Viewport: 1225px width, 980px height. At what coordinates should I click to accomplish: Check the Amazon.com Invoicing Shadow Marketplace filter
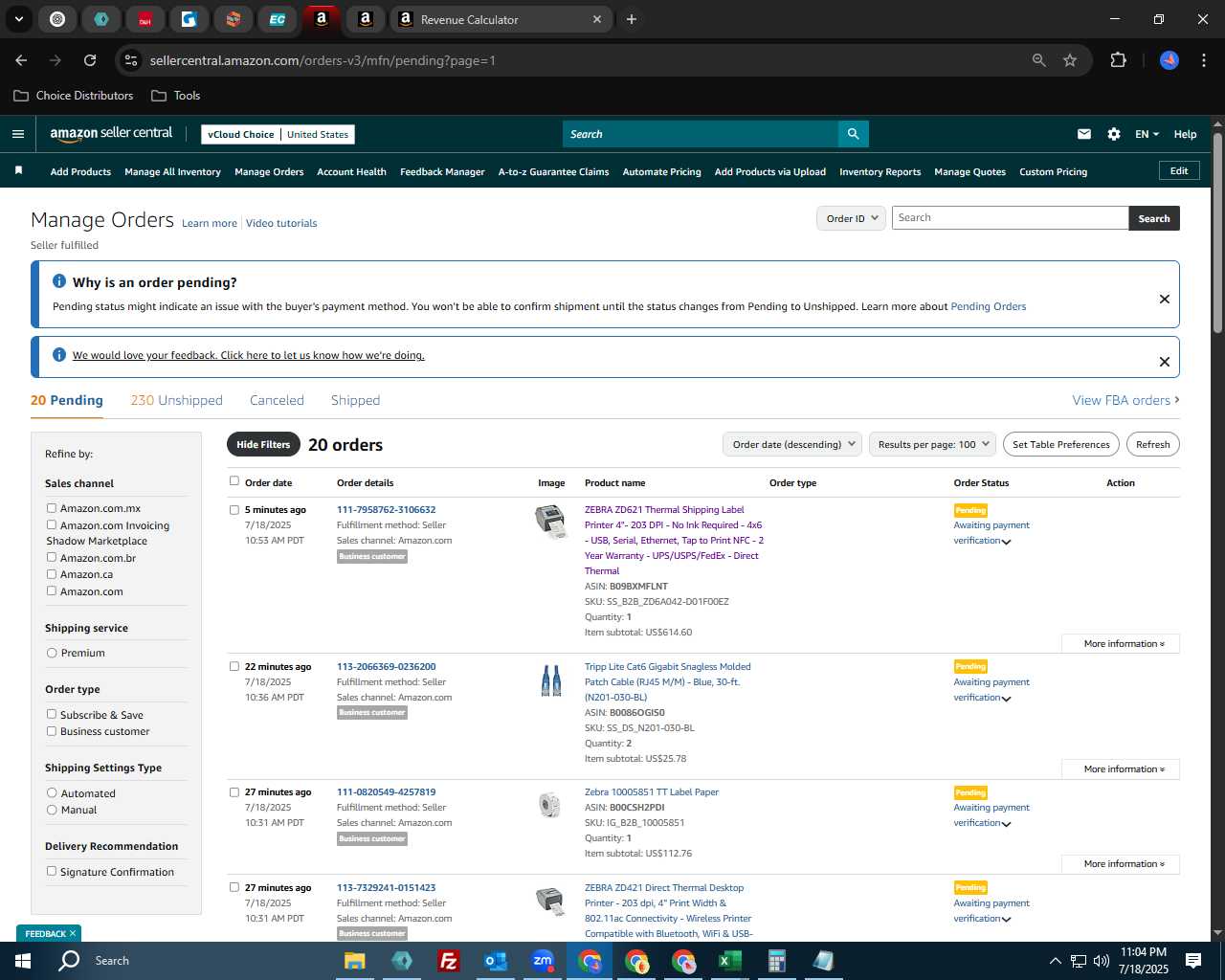[x=52, y=524]
